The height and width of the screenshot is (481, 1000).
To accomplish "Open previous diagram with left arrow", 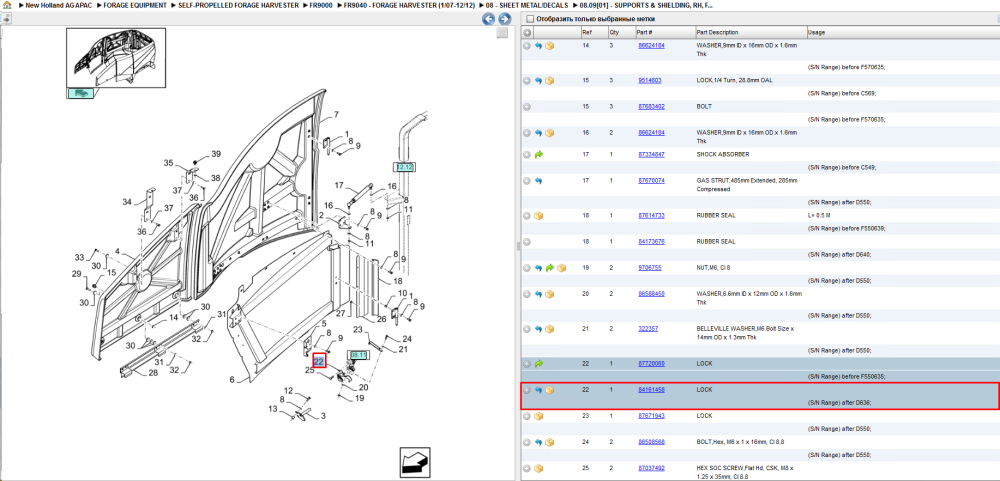I will click(x=489, y=19).
